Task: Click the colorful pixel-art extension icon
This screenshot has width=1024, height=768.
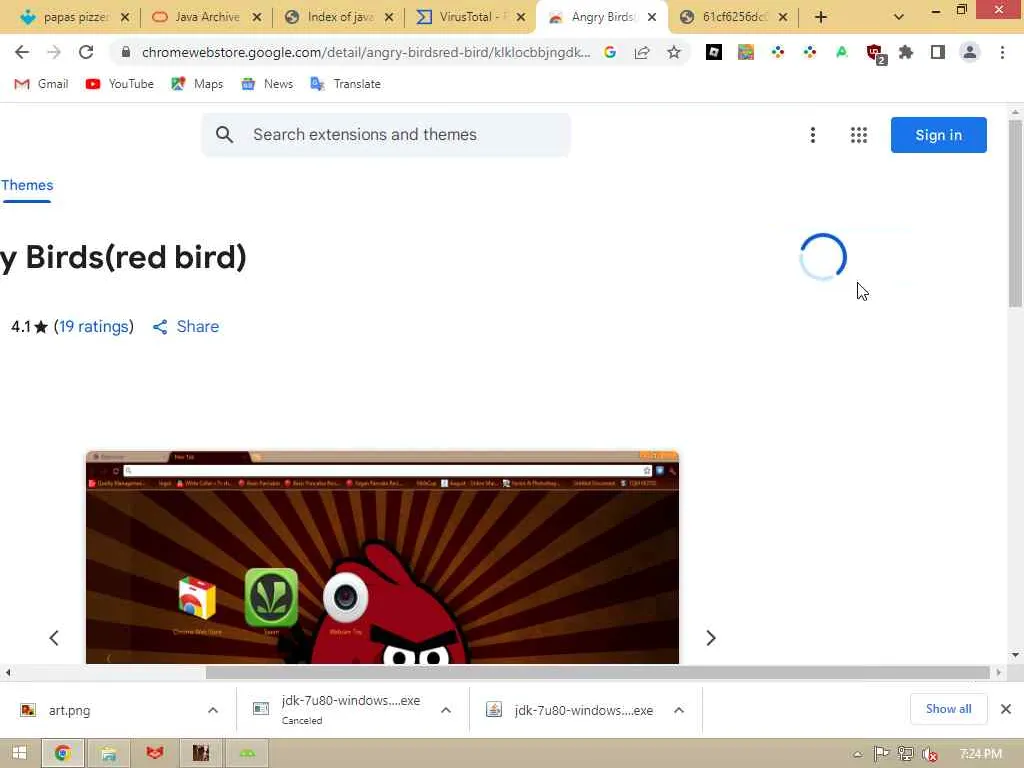Action: [x=746, y=52]
